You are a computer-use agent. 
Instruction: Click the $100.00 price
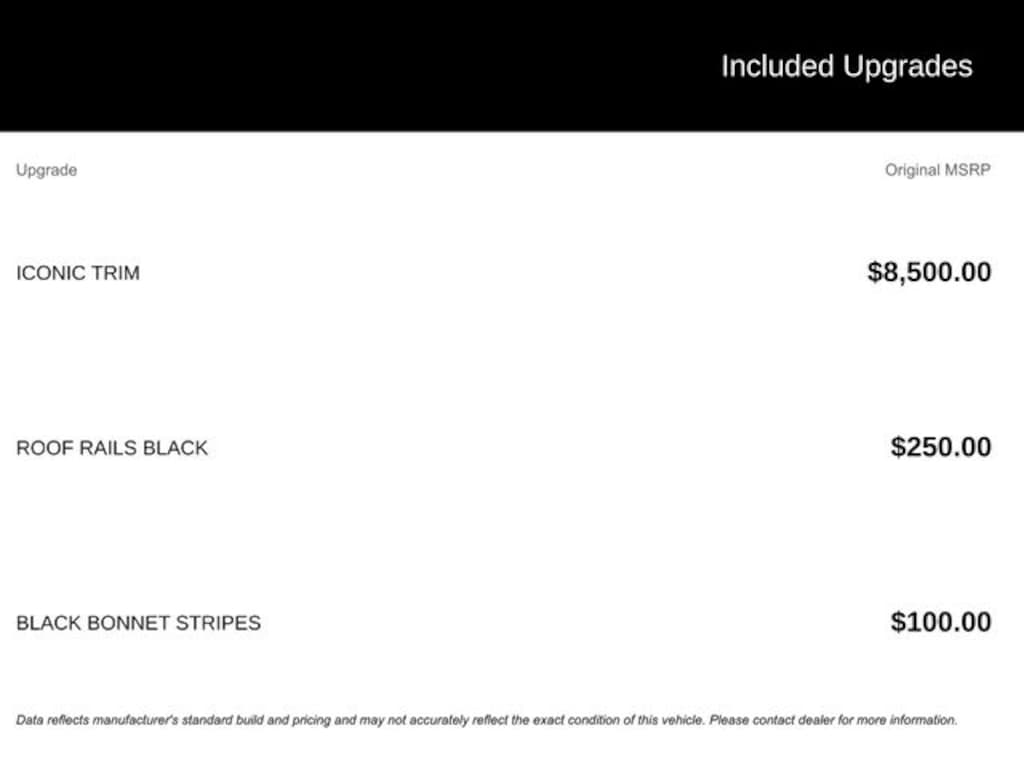coord(941,622)
